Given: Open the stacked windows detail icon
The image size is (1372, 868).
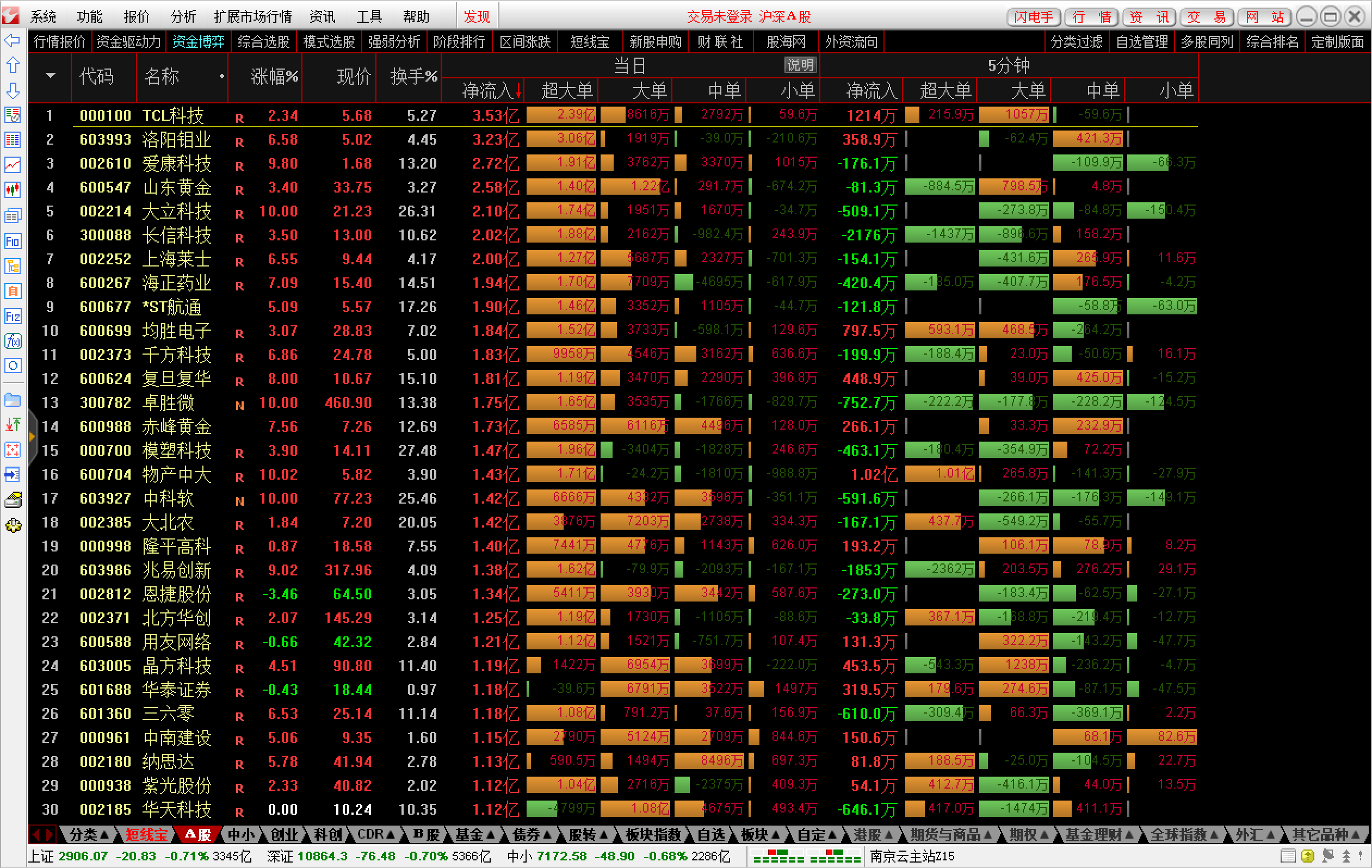Looking at the screenshot, I should tap(13, 216).
